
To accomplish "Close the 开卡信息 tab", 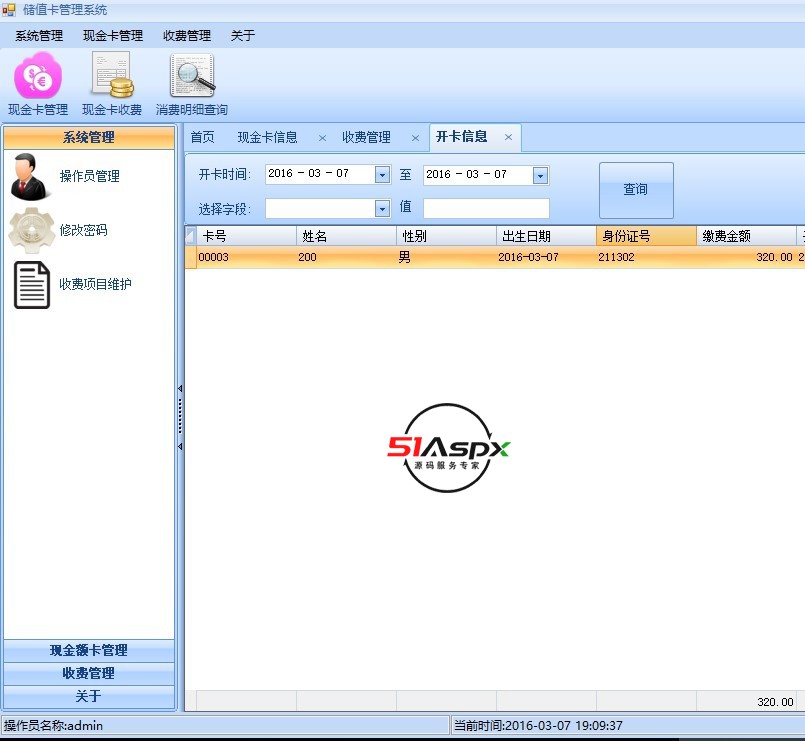I will (x=508, y=137).
